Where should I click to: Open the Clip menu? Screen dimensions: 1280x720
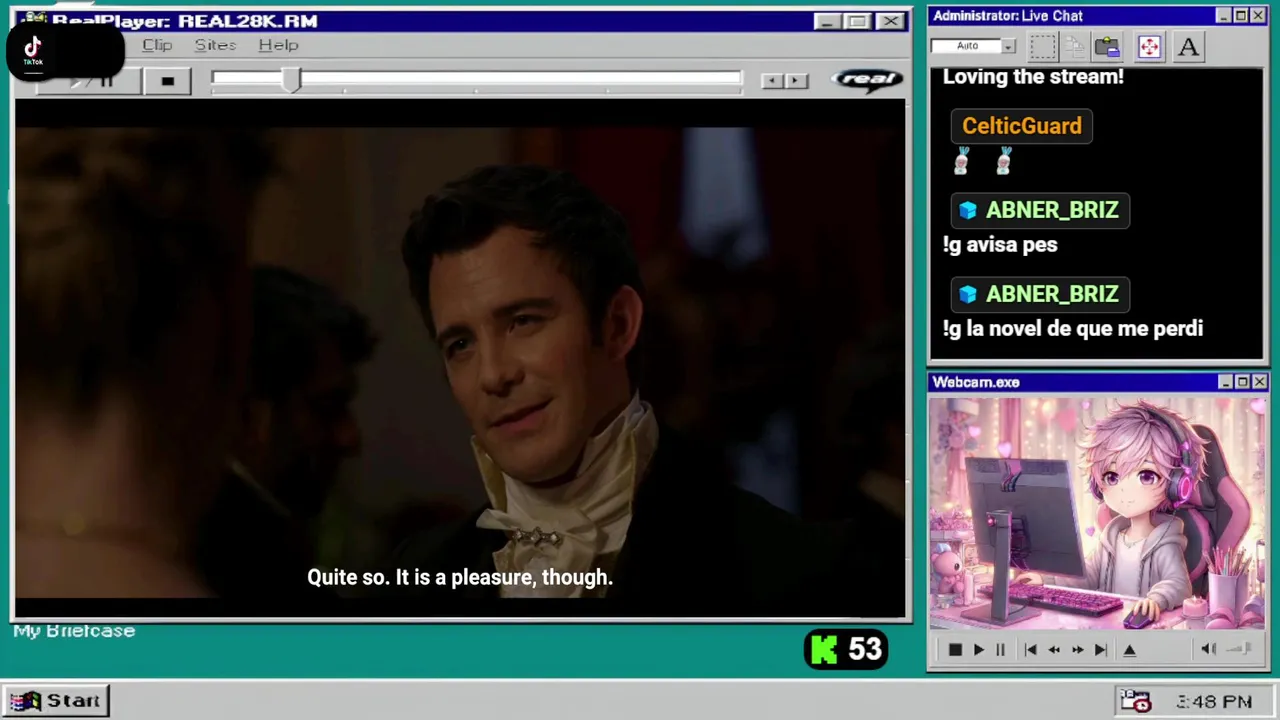[x=157, y=45]
